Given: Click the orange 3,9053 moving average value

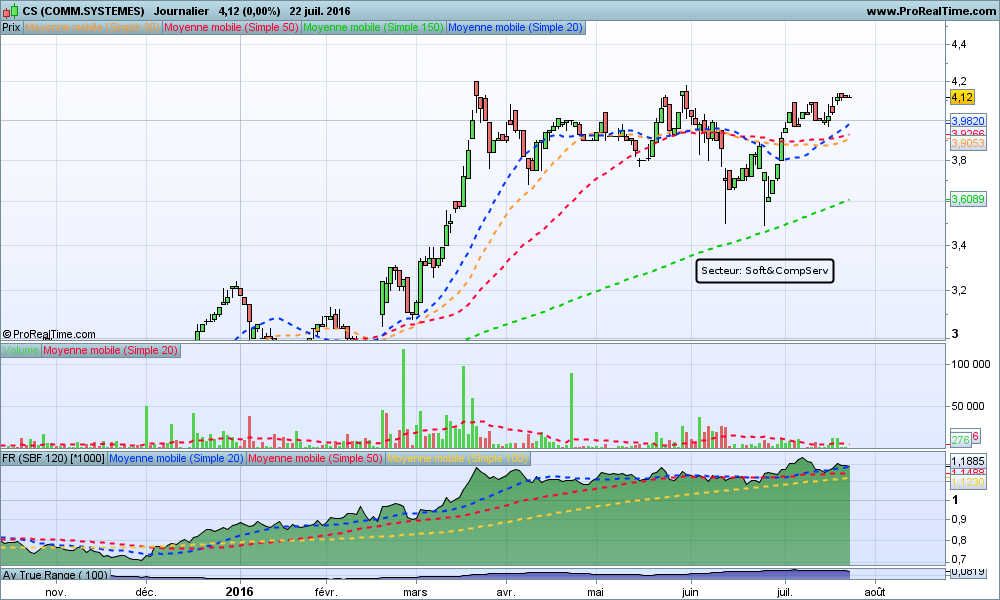Looking at the screenshot, I should [968, 143].
